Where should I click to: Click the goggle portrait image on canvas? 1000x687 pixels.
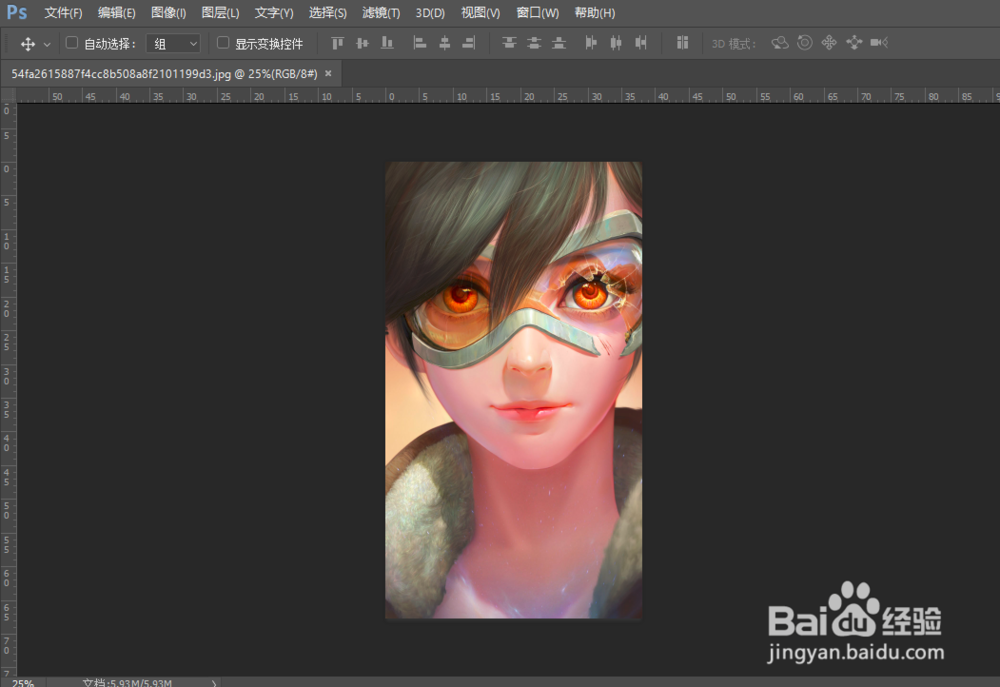[513, 390]
